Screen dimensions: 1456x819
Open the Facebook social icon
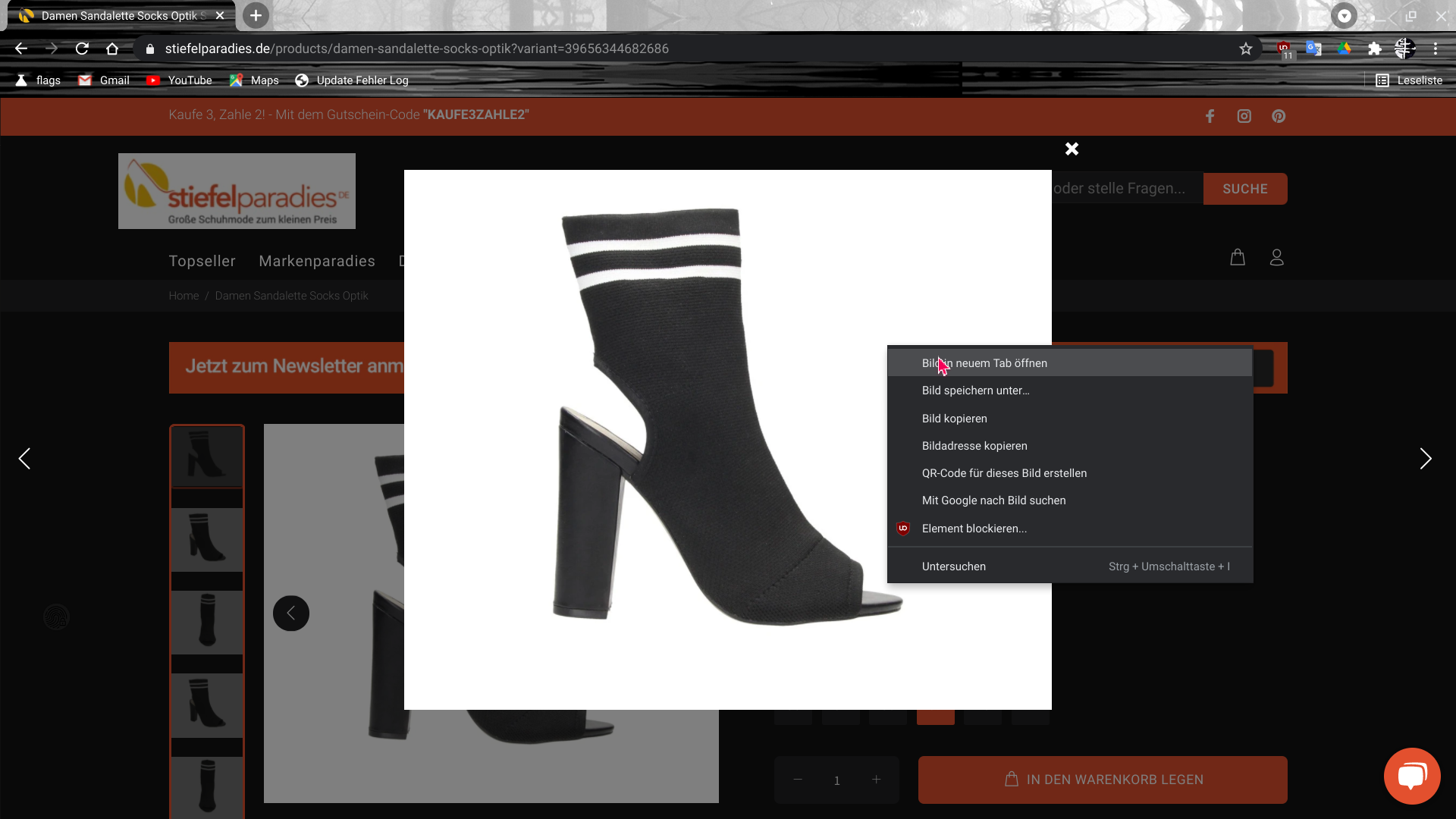tap(1210, 116)
